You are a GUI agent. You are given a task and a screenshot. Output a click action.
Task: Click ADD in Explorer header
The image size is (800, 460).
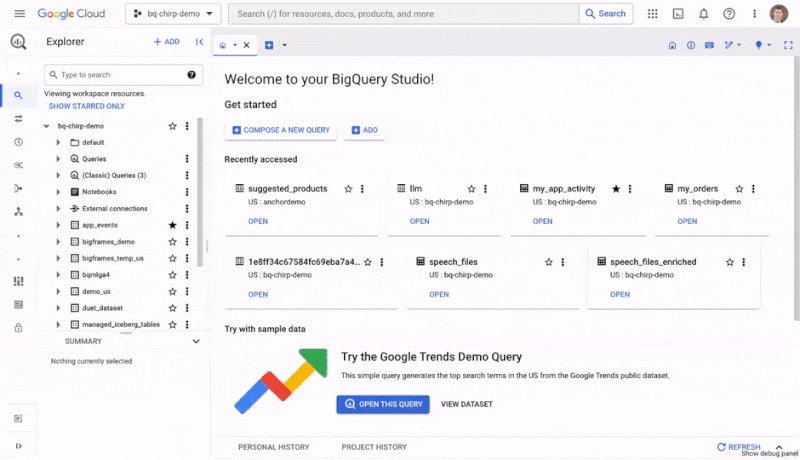point(167,42)
